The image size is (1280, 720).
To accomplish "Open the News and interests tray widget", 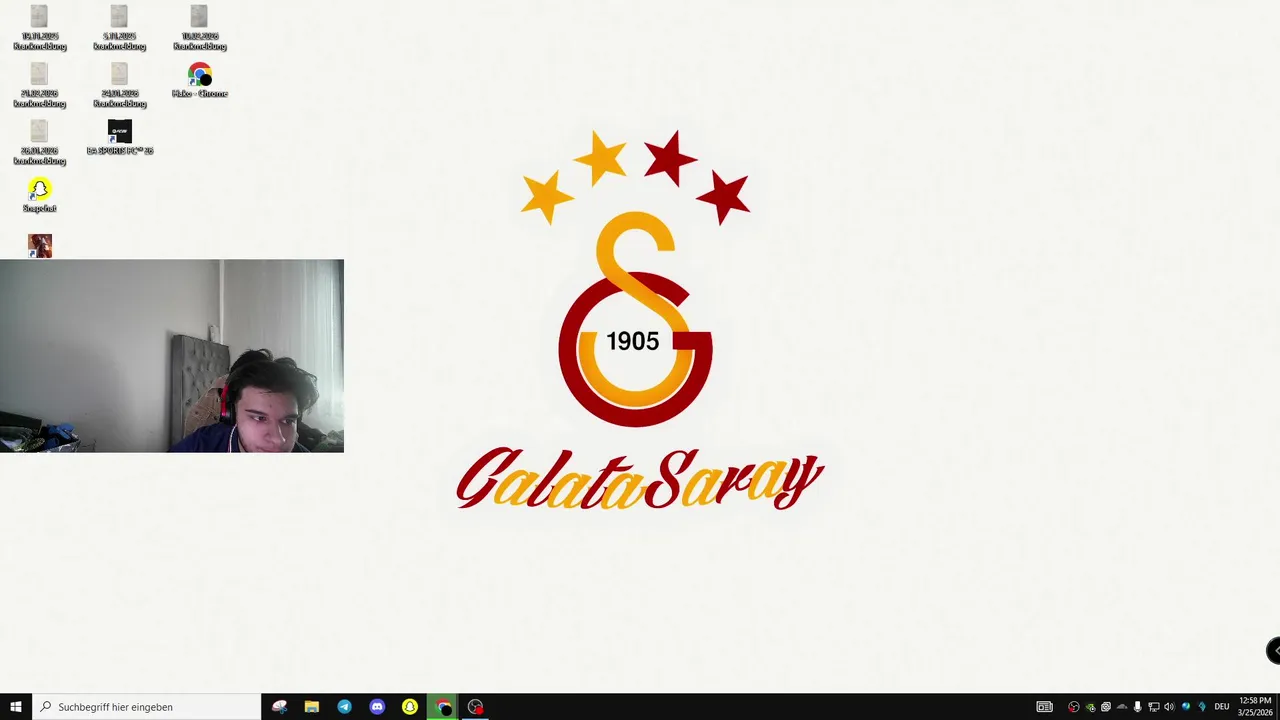I will click(x=1044, y=707).
